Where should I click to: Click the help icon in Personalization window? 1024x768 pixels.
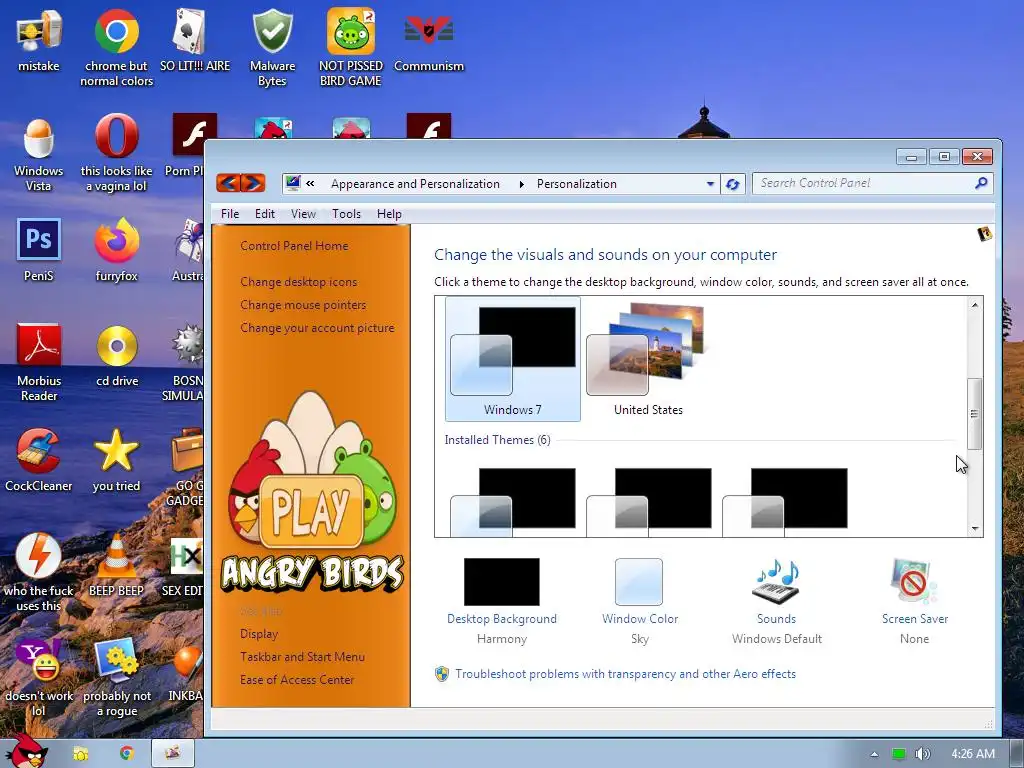tap(985, 234)
